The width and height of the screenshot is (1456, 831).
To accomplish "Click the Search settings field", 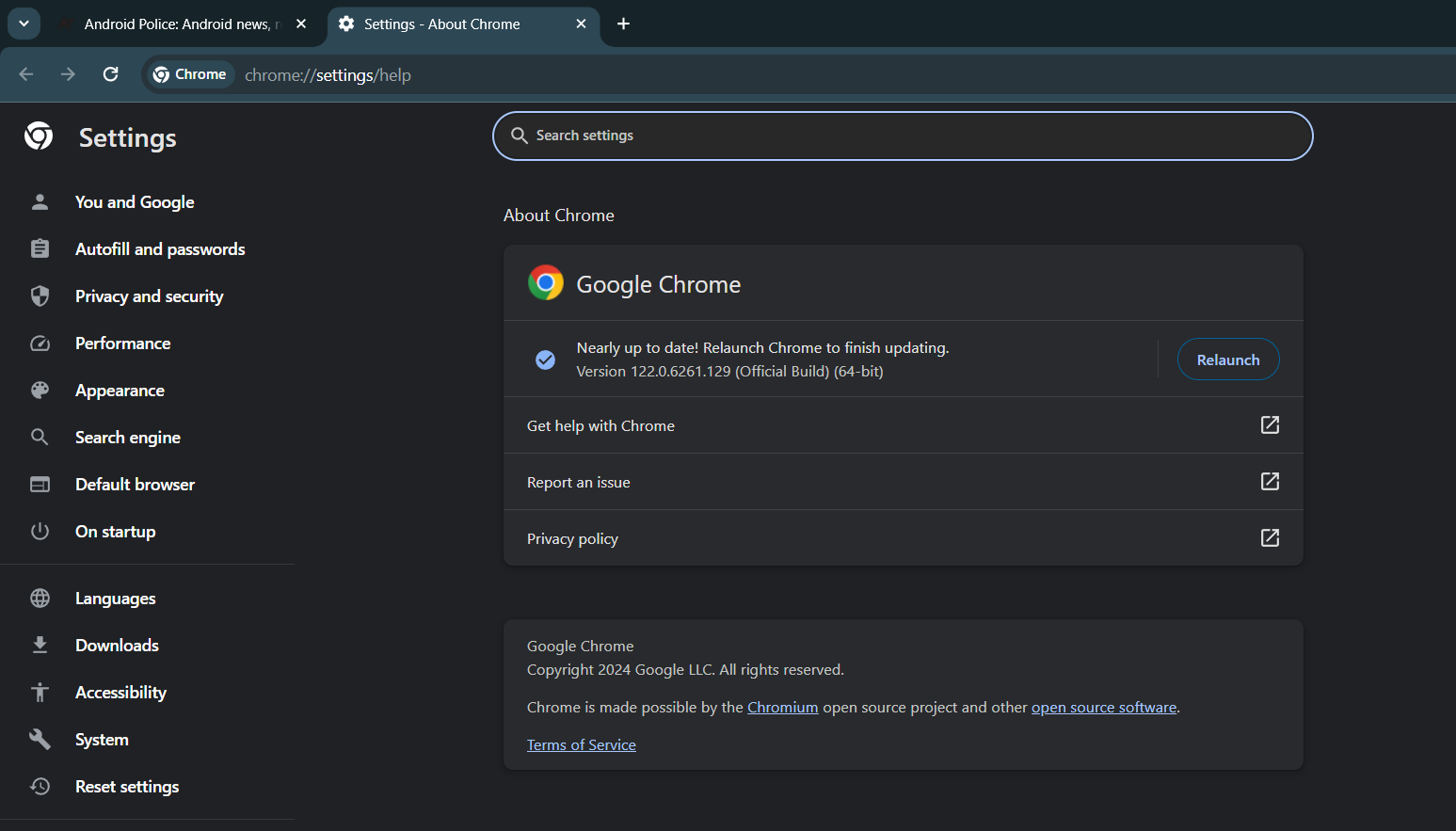I will point(902,136).
